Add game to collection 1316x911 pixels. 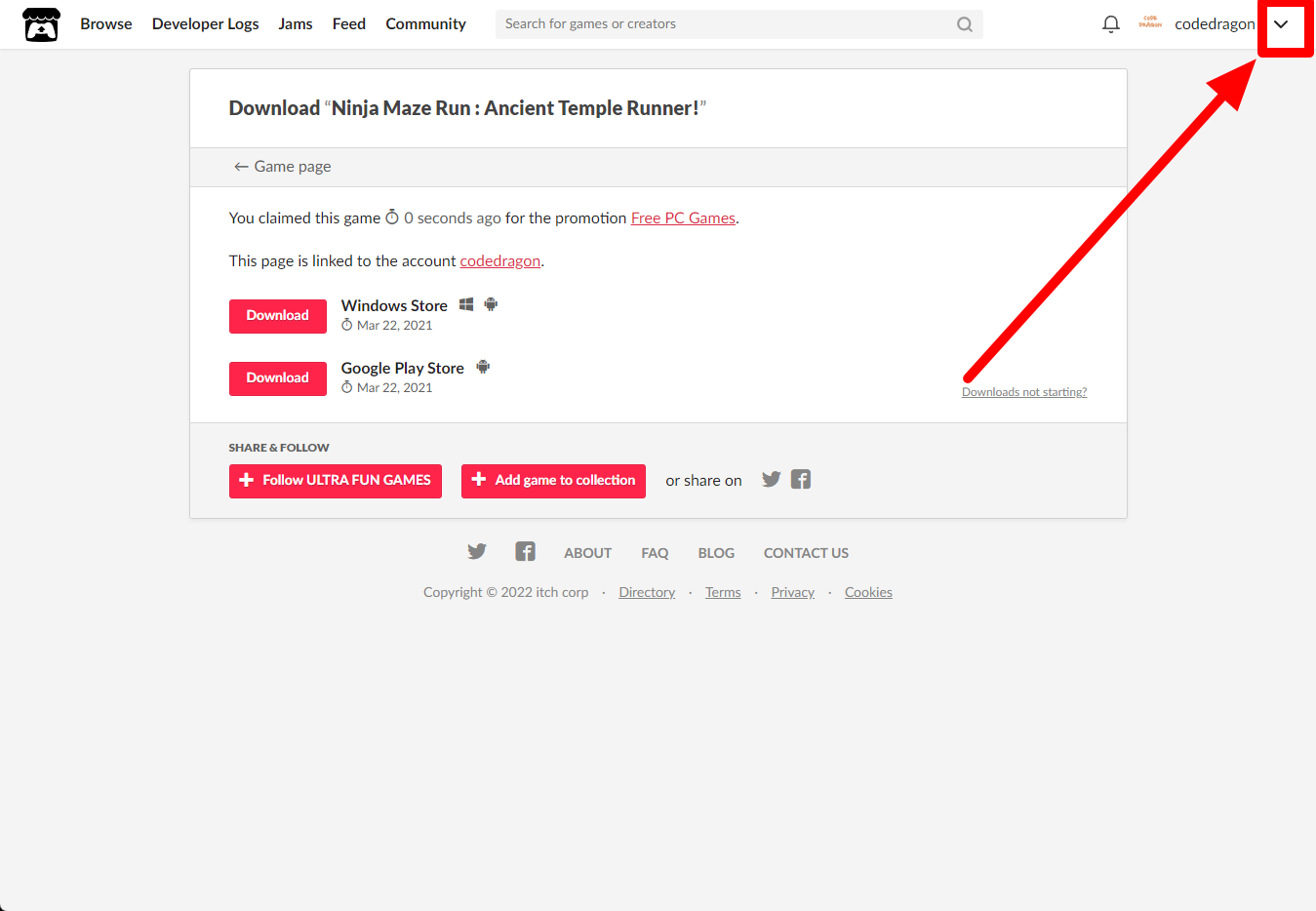point(553,481)
